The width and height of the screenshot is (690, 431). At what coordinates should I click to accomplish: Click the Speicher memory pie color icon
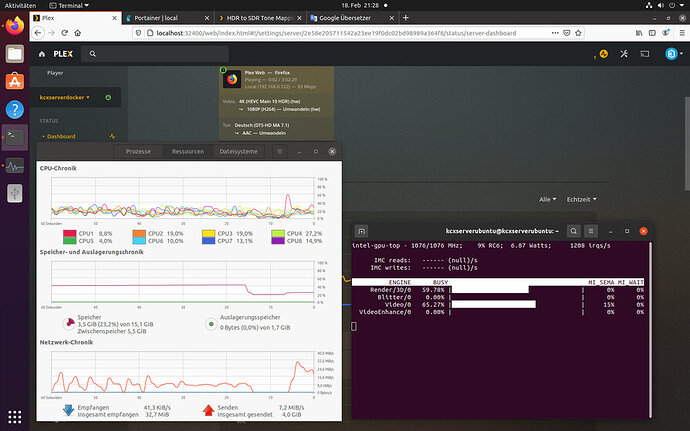pos(70,324)
